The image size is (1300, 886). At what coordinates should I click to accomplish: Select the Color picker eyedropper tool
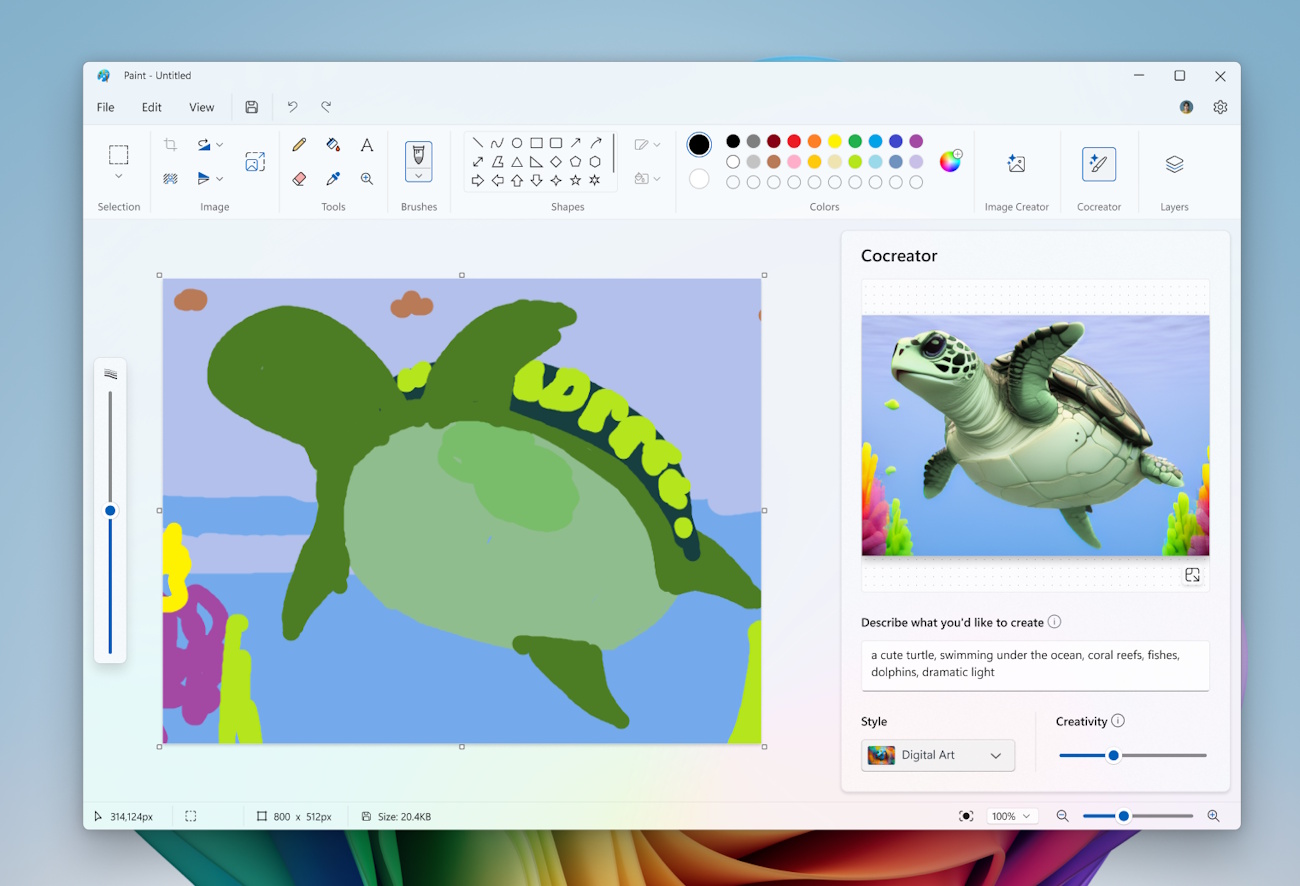click(x=333, y=178)
